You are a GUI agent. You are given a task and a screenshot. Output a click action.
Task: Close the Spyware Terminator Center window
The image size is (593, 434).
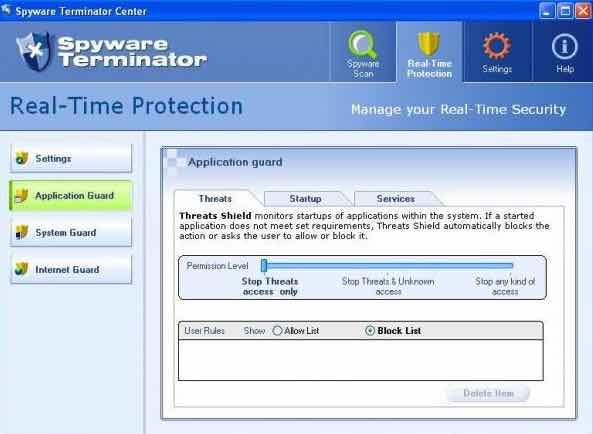click(x=584, y=11)
